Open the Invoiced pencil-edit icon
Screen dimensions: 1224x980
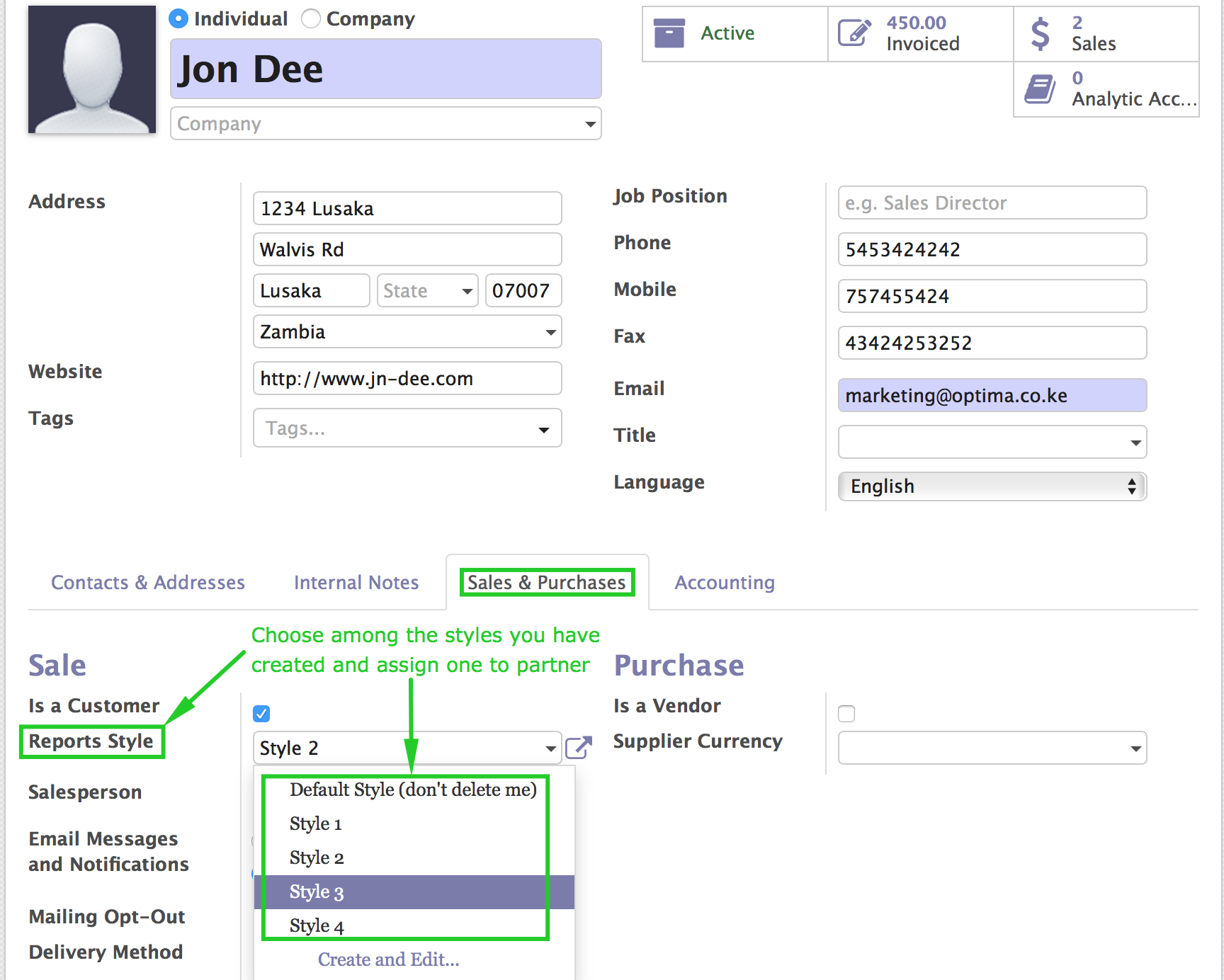tap(854, 33)
